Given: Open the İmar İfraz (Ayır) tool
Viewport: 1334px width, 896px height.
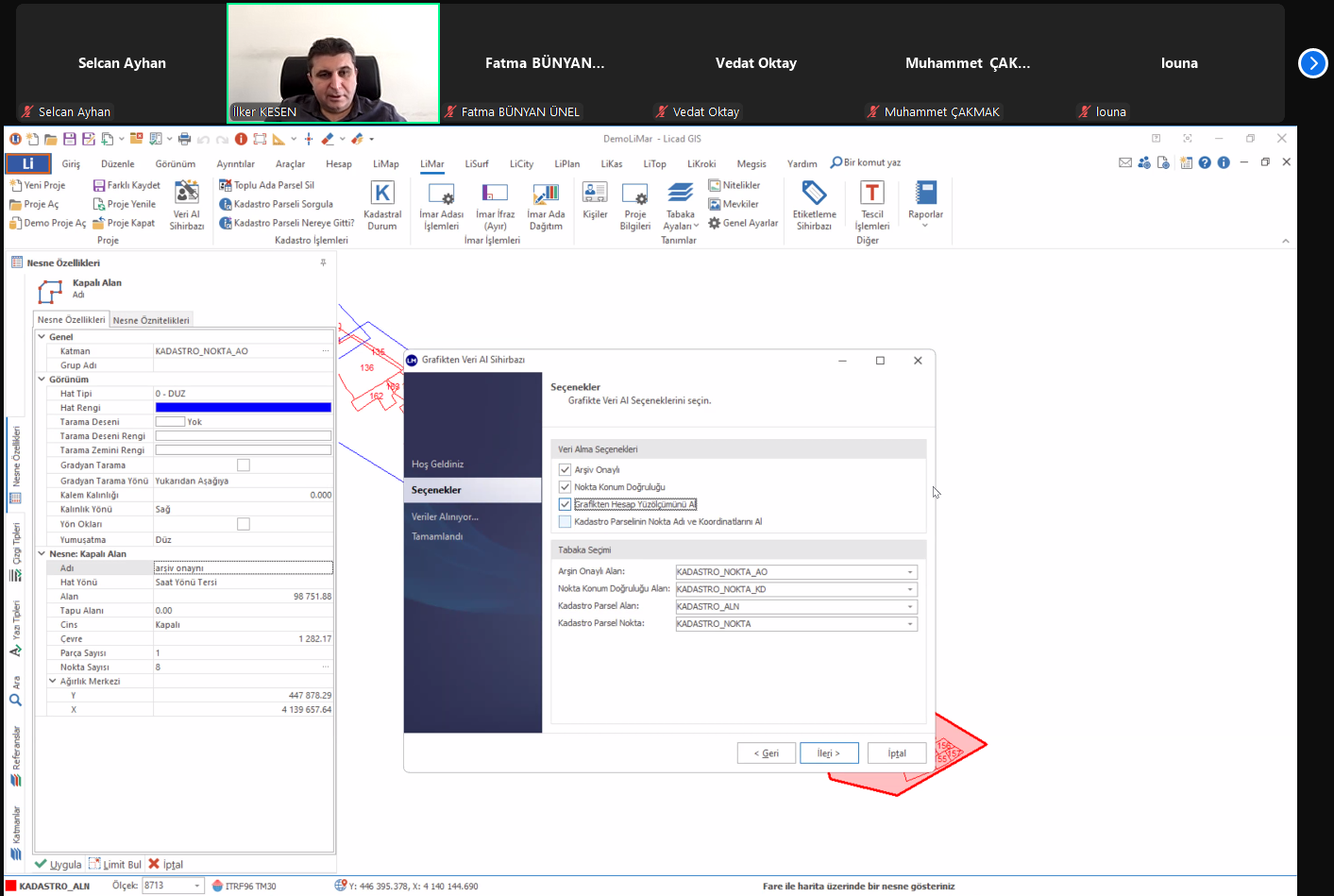Looking at the screenshot, I should [x=495, y=205].
